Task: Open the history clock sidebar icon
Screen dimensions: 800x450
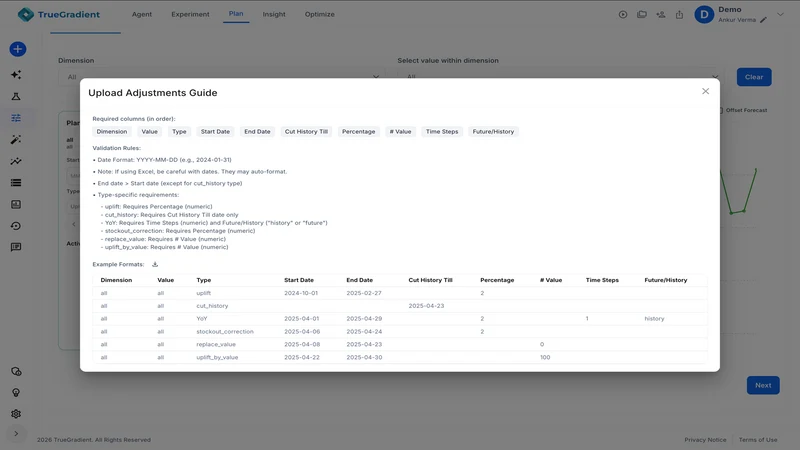Action: pos(16,226)
